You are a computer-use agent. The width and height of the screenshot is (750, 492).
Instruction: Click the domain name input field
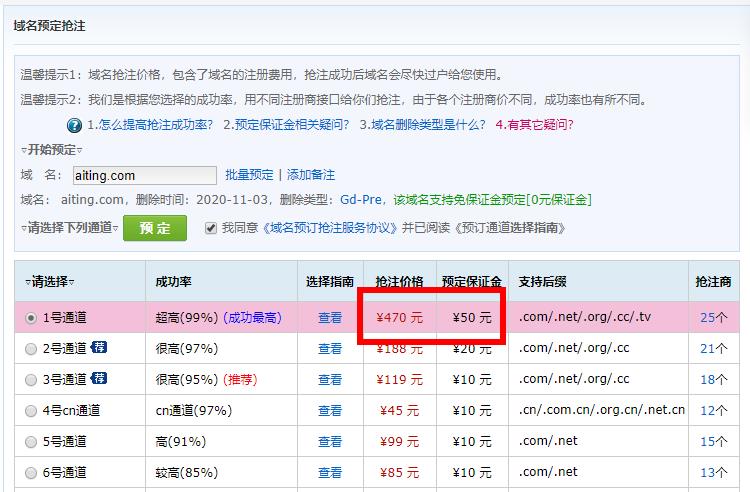click(x=144, y=175)
